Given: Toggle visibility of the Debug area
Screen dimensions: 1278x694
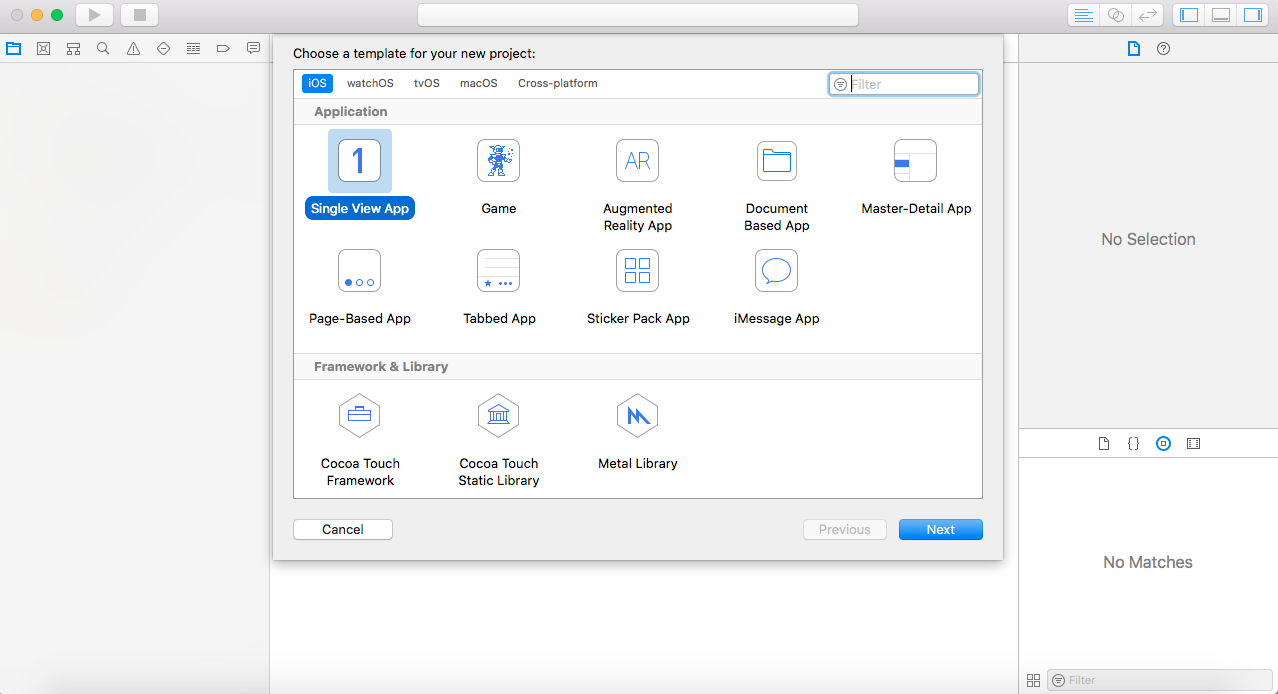Looking at the screenshot, I should (1221, 15).
